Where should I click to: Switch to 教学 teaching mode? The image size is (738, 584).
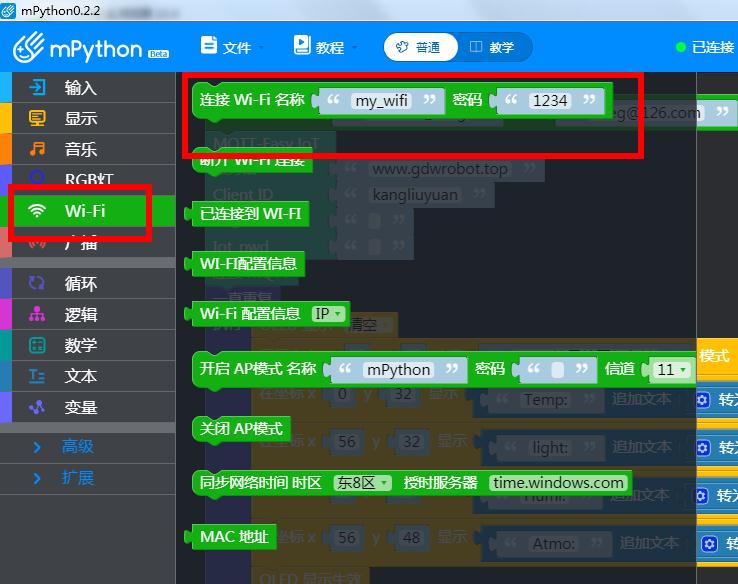tap(493, 47)
